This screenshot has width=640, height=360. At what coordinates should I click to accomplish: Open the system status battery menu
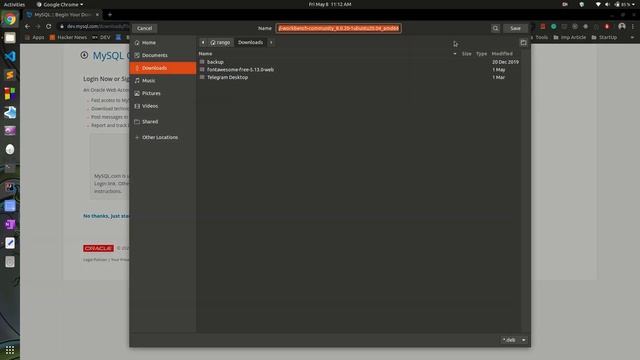coord(625,4)
